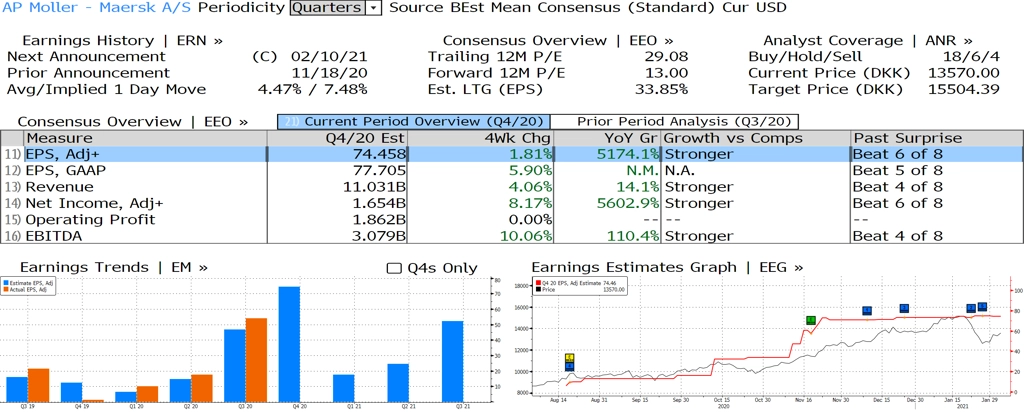Click the Growth vs Comps column header
Image resolution: width=1024 pixels, height=413 pixels.
pyautogui.click(x=756, y=139)
